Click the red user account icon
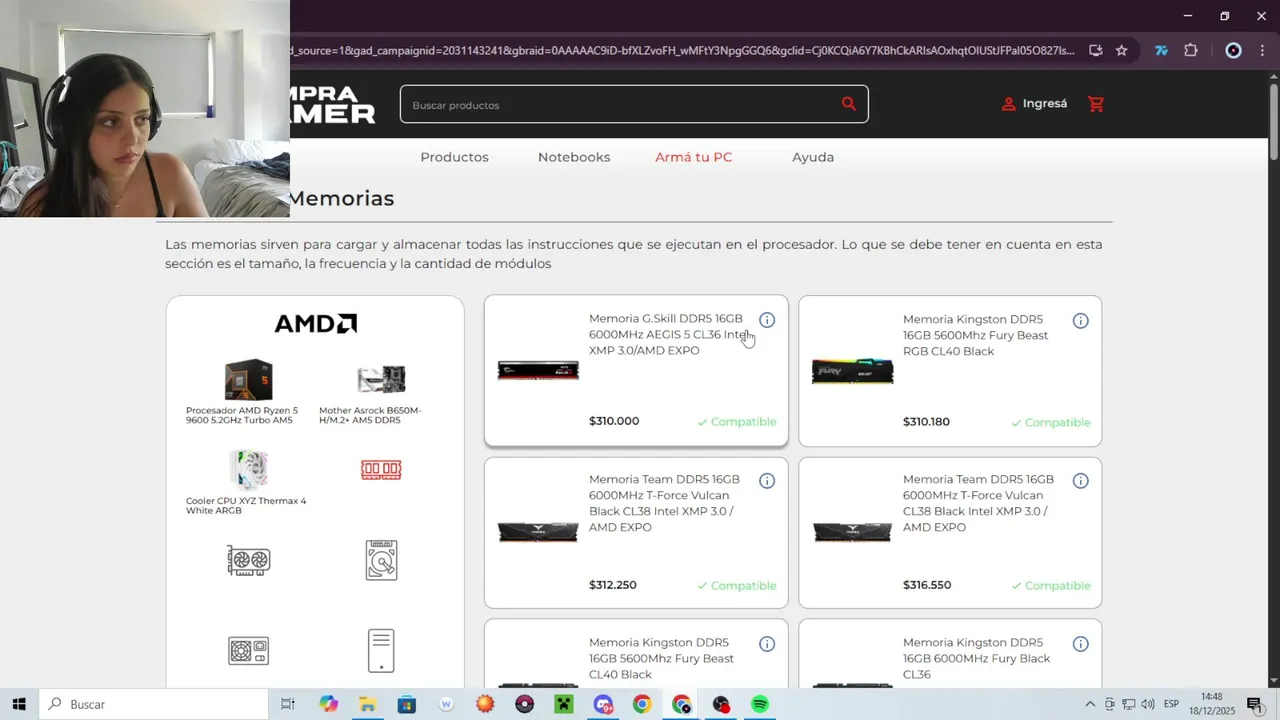The width and height of the screenshot is (1280, 720). (x=1008, y=104)
